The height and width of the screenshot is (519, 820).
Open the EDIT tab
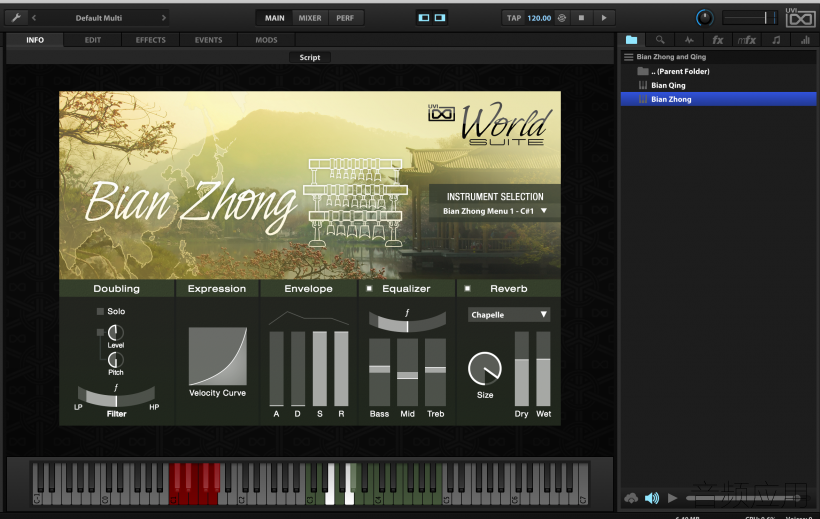click(x=93, y=40)
